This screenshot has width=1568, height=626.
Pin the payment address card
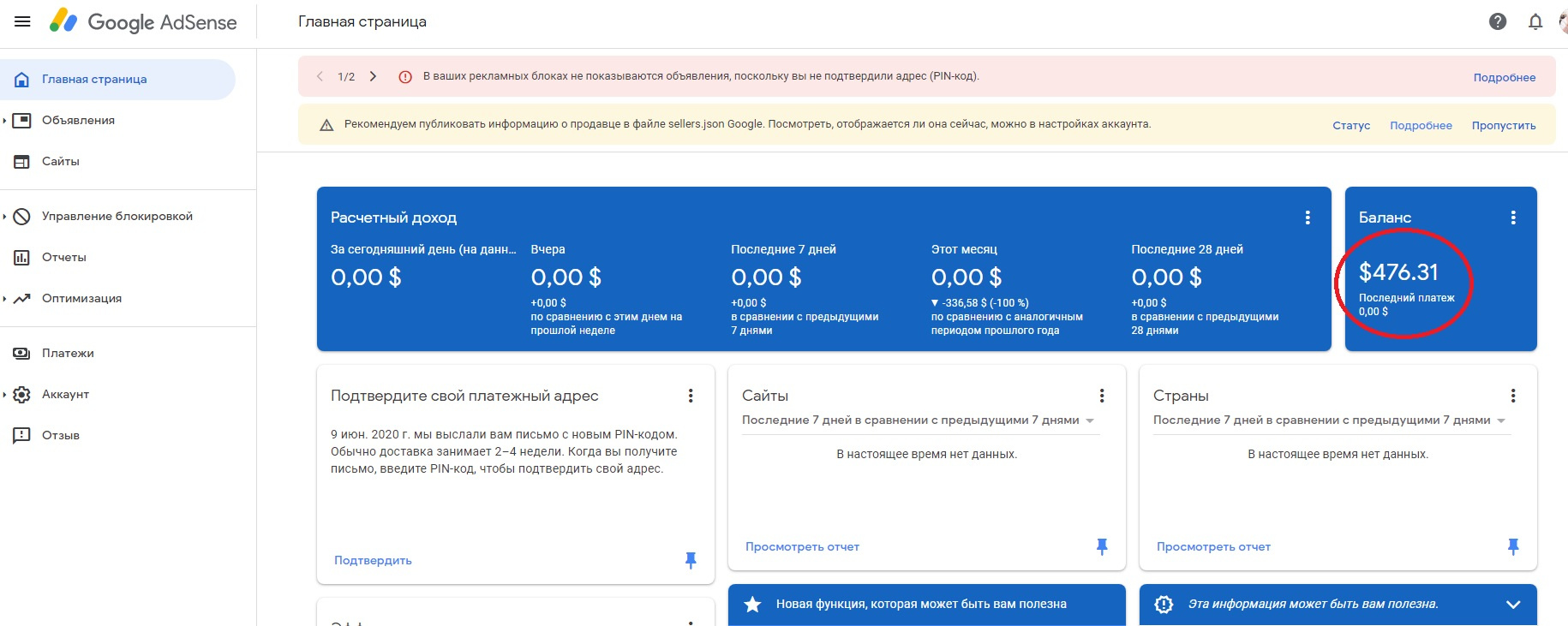691,560
